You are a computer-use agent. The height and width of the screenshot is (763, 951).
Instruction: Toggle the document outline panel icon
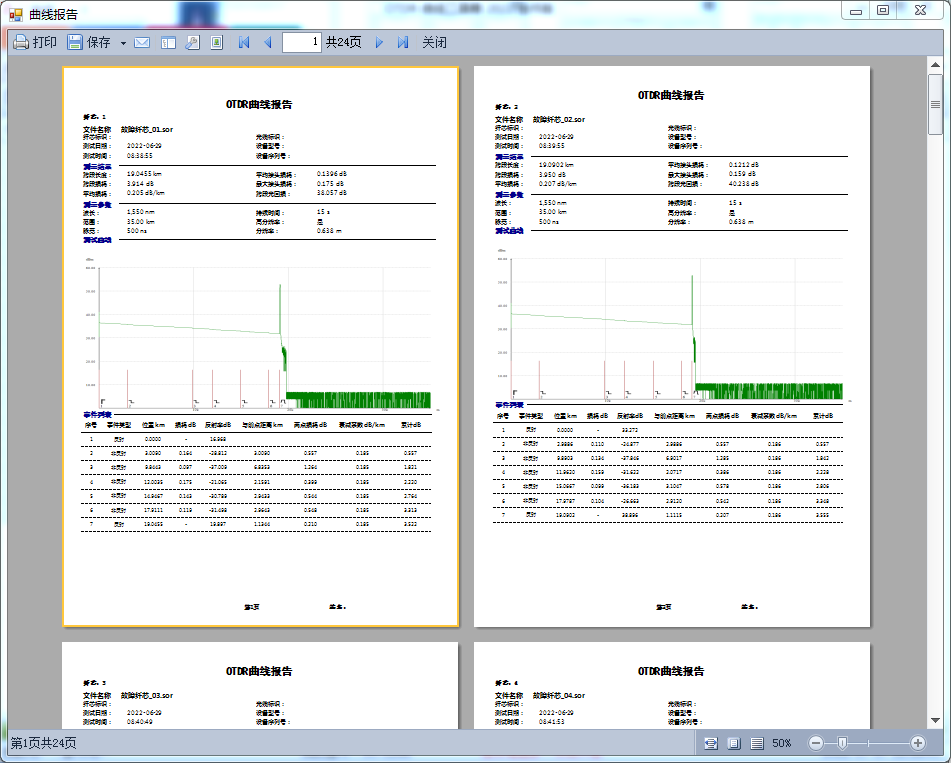pyautogui.click(x=168, y=43)
